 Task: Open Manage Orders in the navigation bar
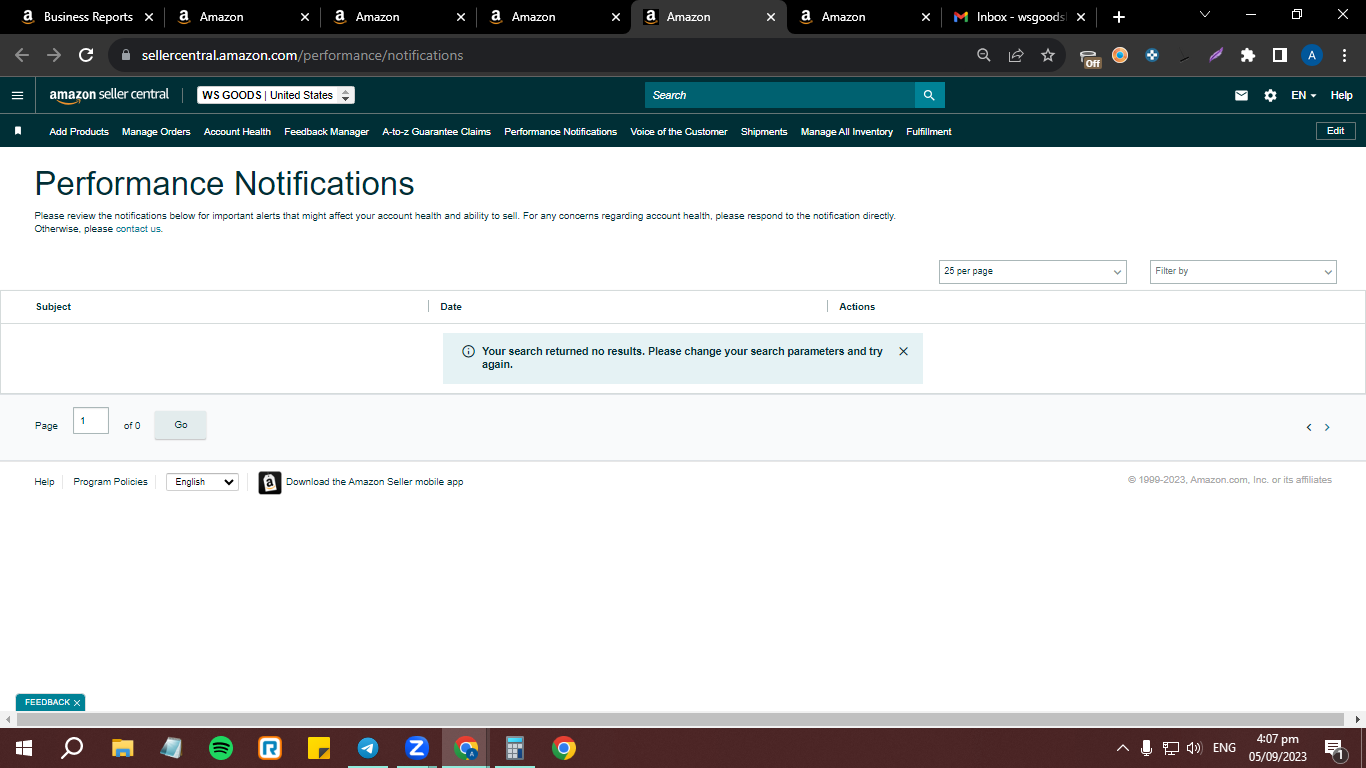click(x=156, y=131)
